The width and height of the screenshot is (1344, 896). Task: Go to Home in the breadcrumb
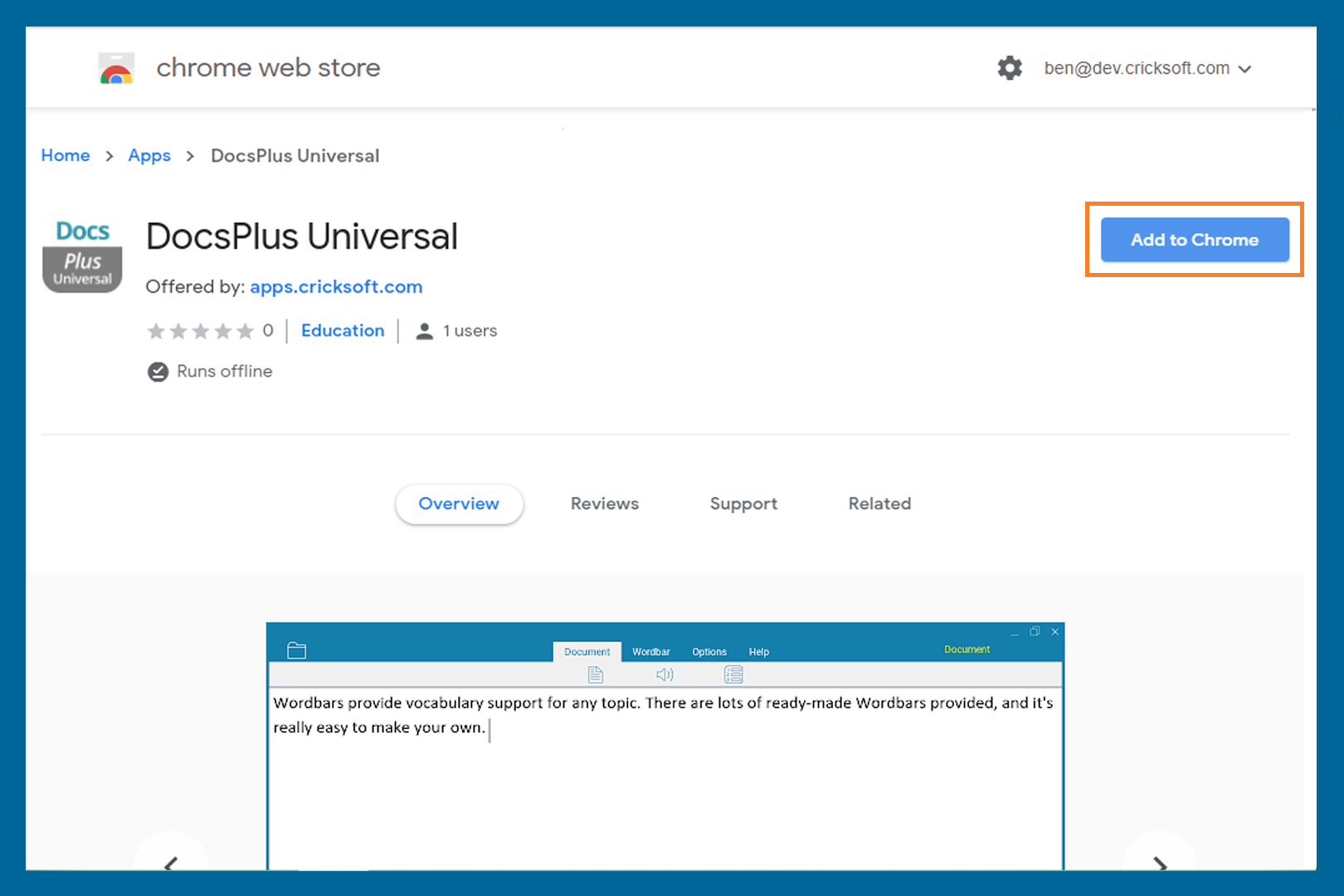pyautogui.click(x=66, y=156)
